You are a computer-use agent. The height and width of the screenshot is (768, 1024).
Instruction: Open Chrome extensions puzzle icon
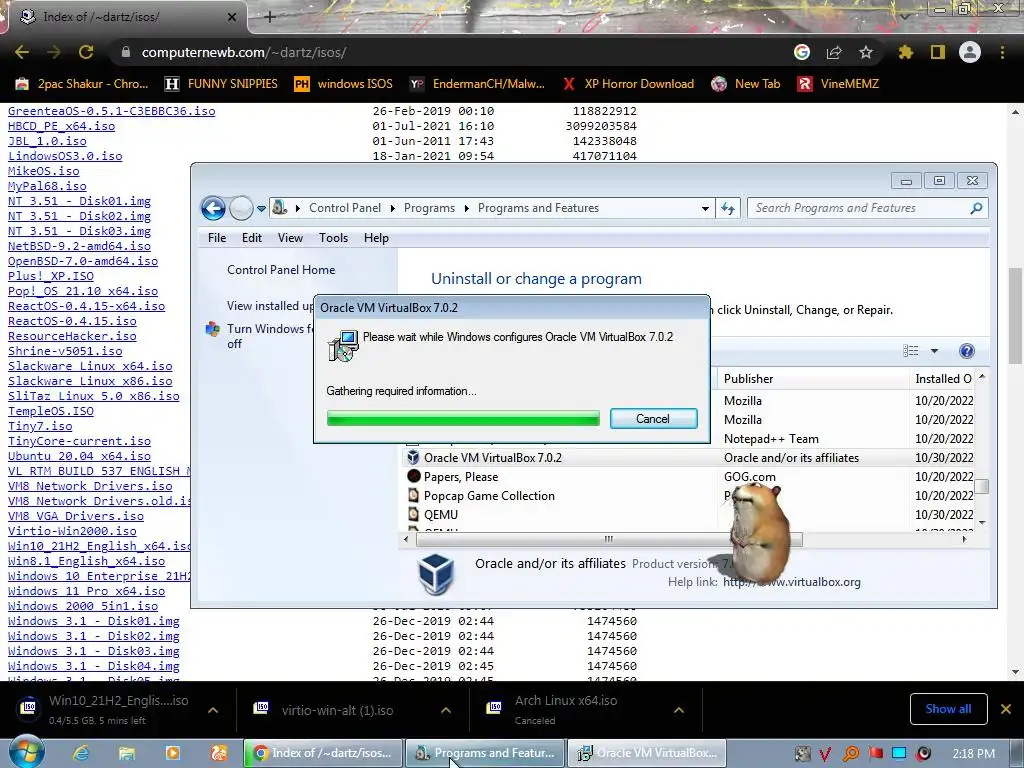coord(906,52)
